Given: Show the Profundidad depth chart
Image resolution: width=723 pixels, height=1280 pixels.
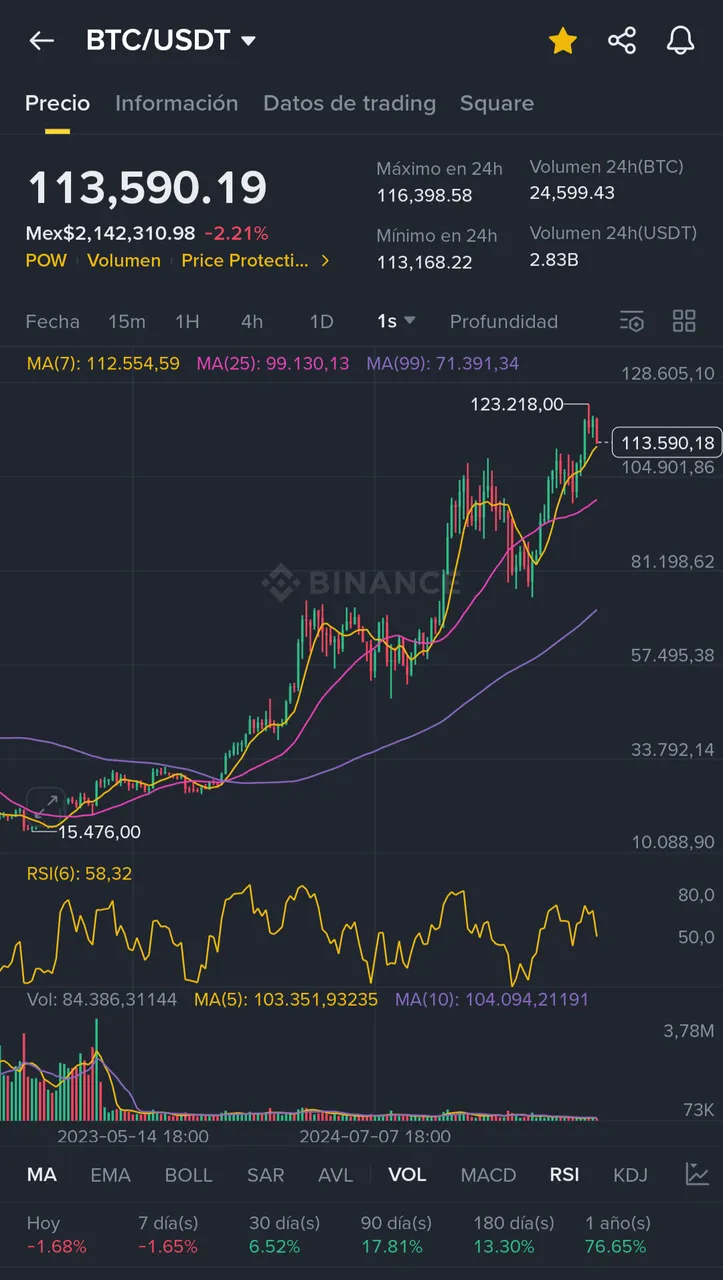Looking at the screenshot, I should 504,321.
